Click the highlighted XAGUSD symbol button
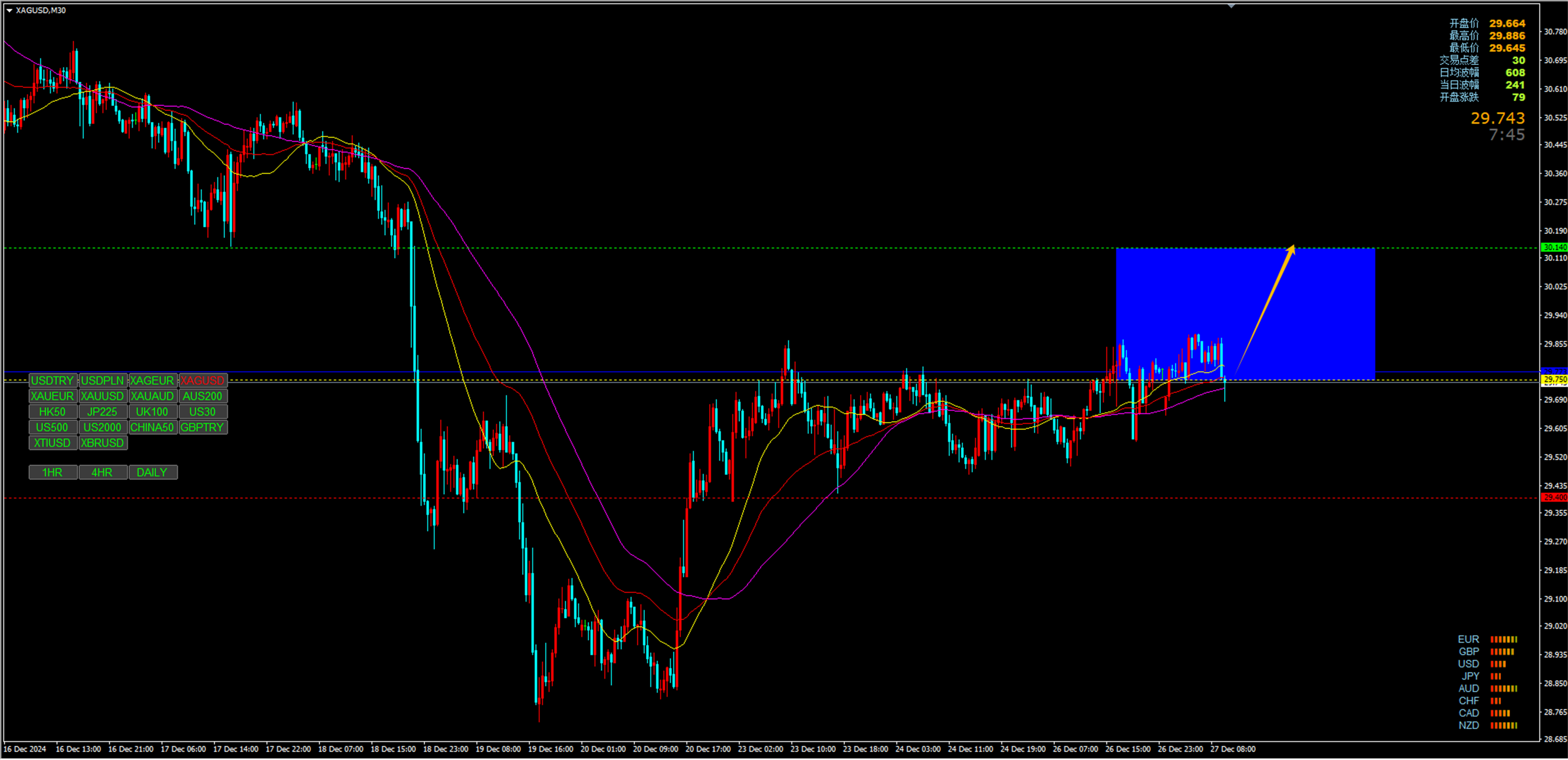This screenshot has height=760, width=1568. pyautogui.click(x=203, y=381)
